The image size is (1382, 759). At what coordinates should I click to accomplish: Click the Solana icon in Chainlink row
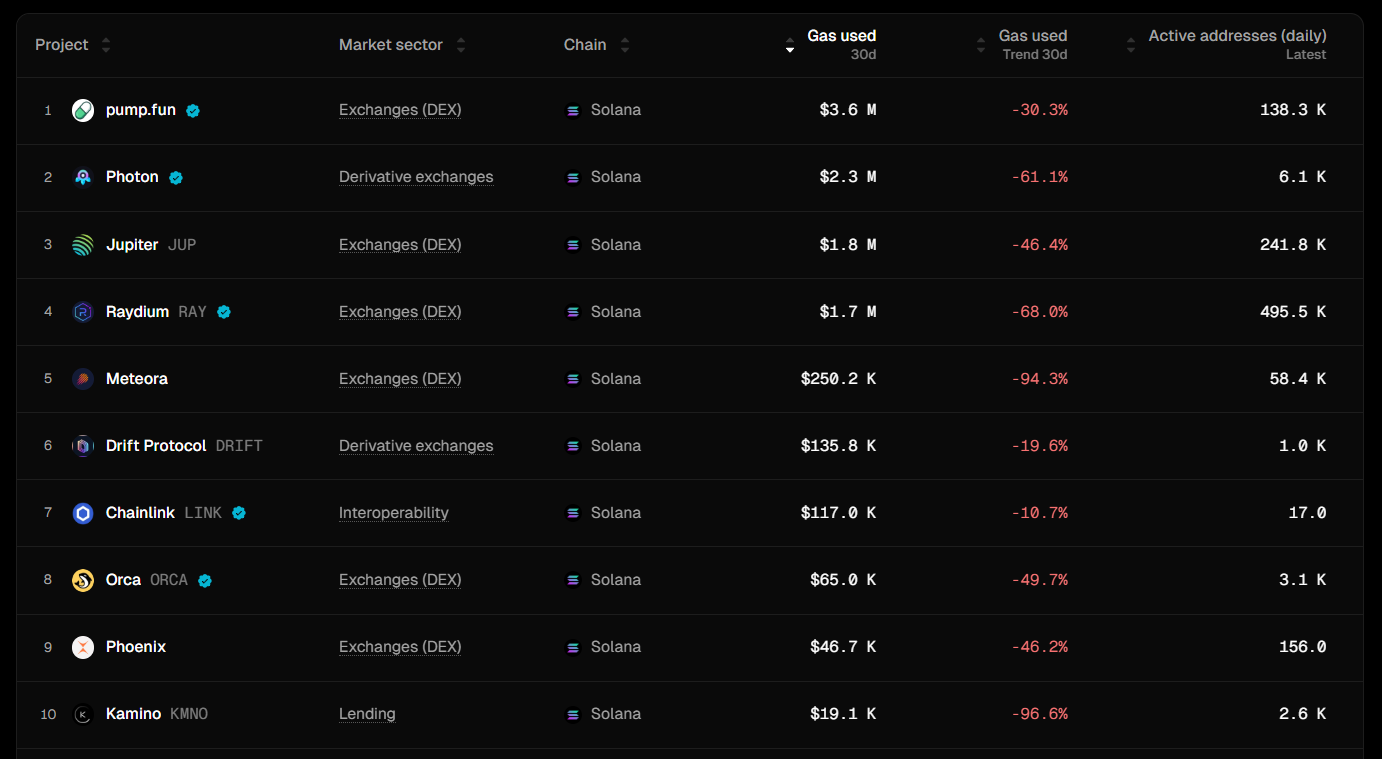pyautogui.click(x=573, y=513)
